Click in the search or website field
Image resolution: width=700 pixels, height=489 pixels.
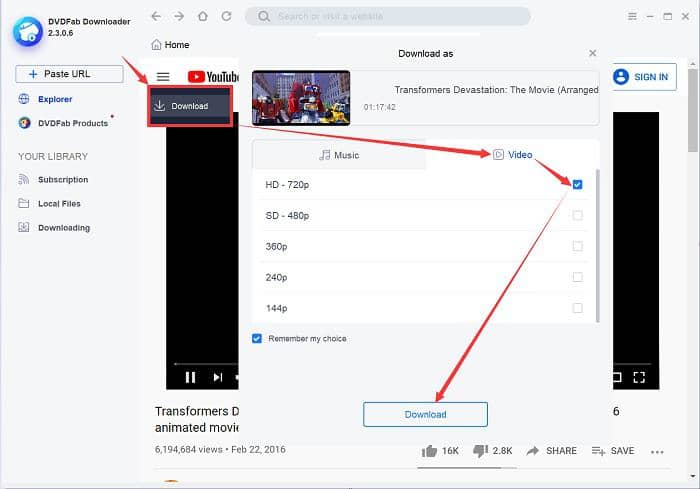tap(388, 17)
